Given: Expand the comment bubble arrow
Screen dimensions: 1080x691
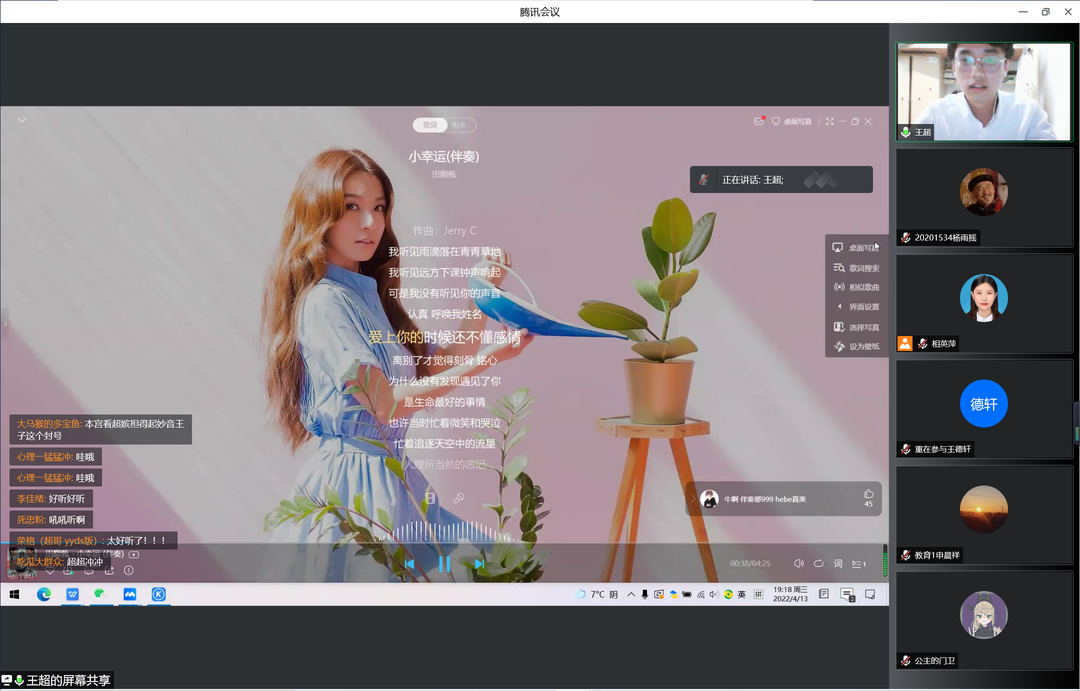Looking at the screenshot, I should [693, 499].
